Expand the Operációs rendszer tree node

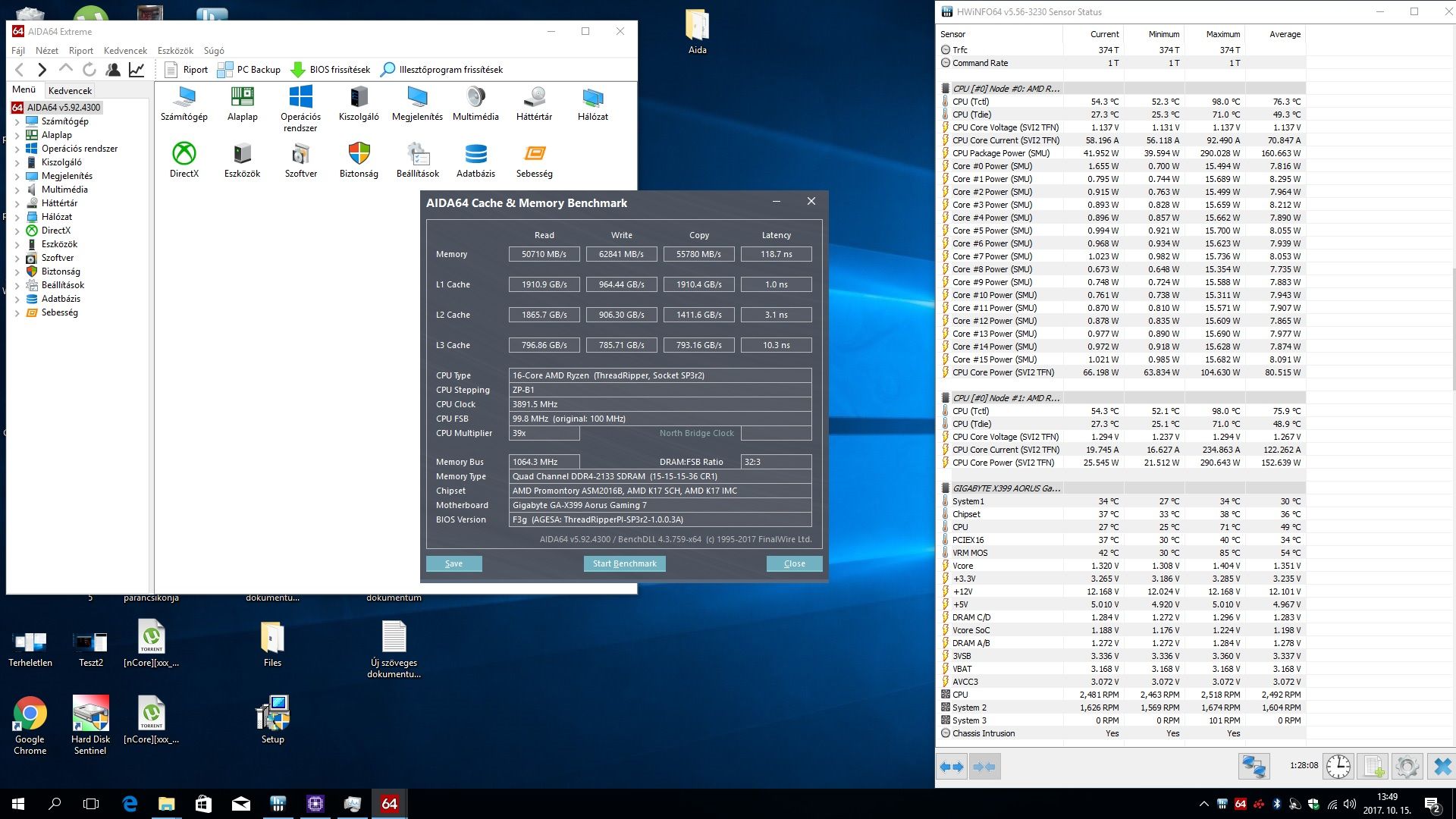pyautogui.click(x=17, y=149)
